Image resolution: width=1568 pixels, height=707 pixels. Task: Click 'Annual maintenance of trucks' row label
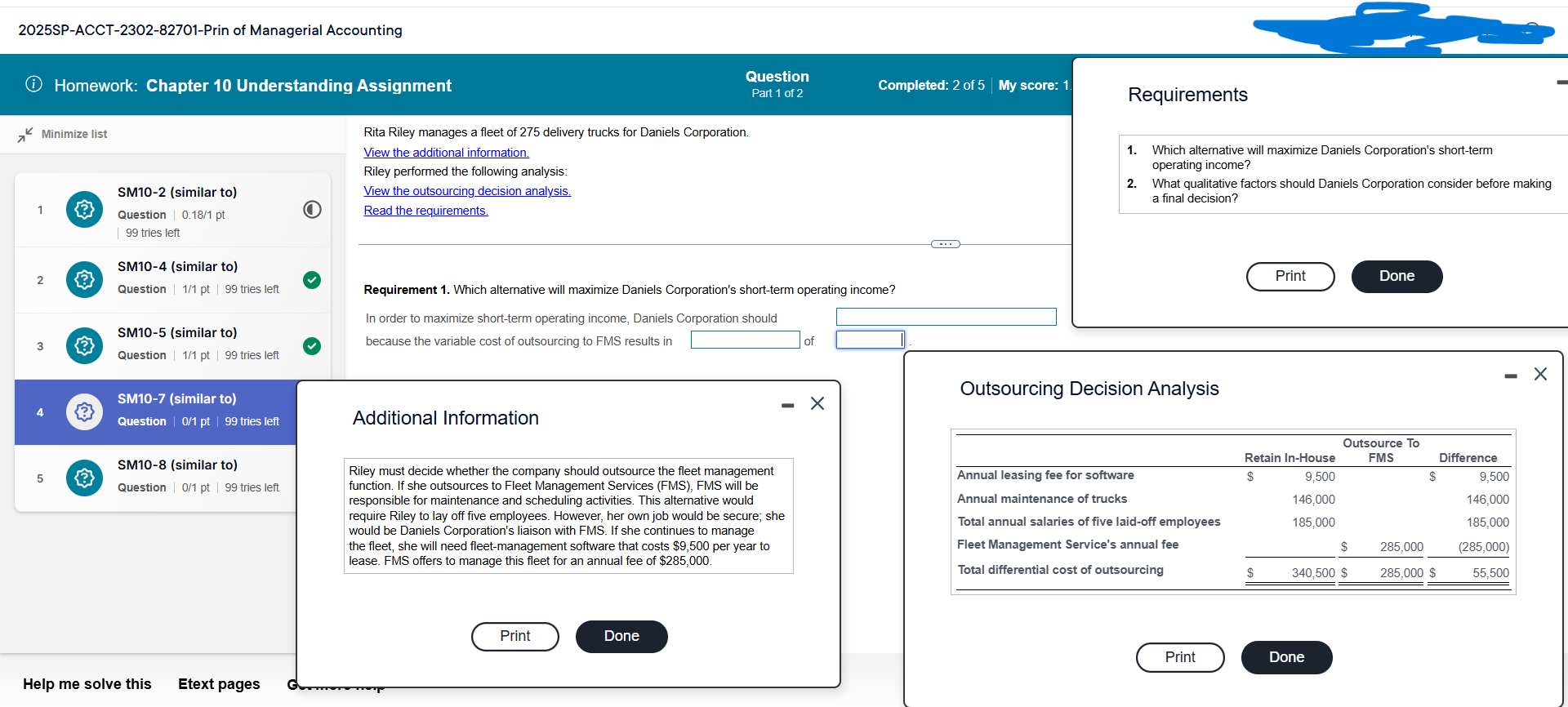[1042, 499]
